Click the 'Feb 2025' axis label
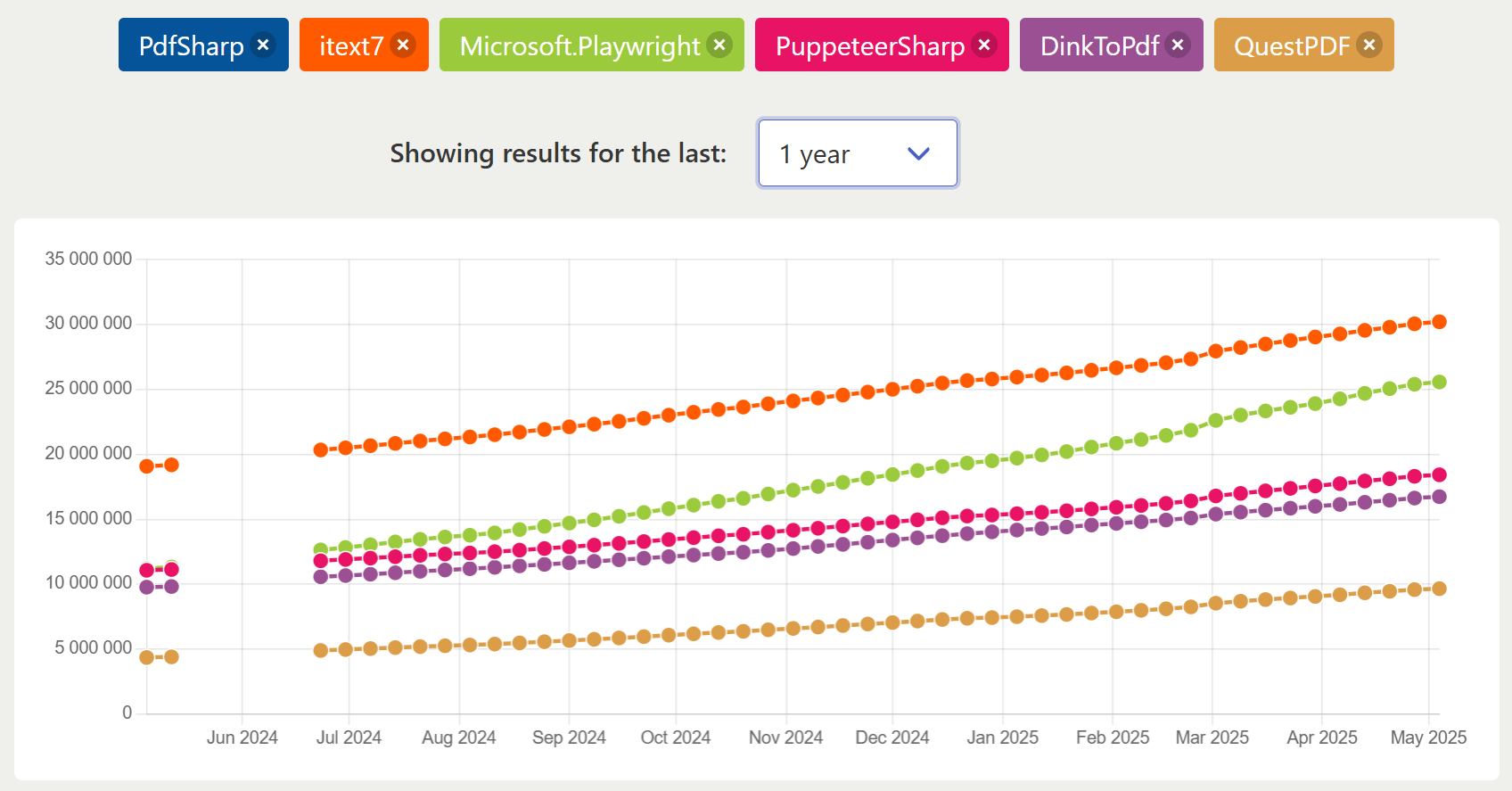1512x791 pixels. (1113, 737)
